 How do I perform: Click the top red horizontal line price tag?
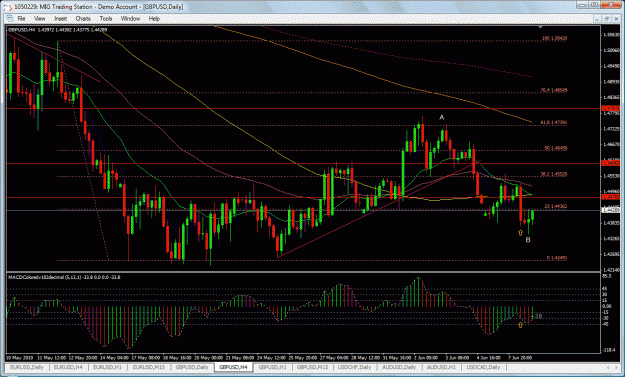[611, 108]
